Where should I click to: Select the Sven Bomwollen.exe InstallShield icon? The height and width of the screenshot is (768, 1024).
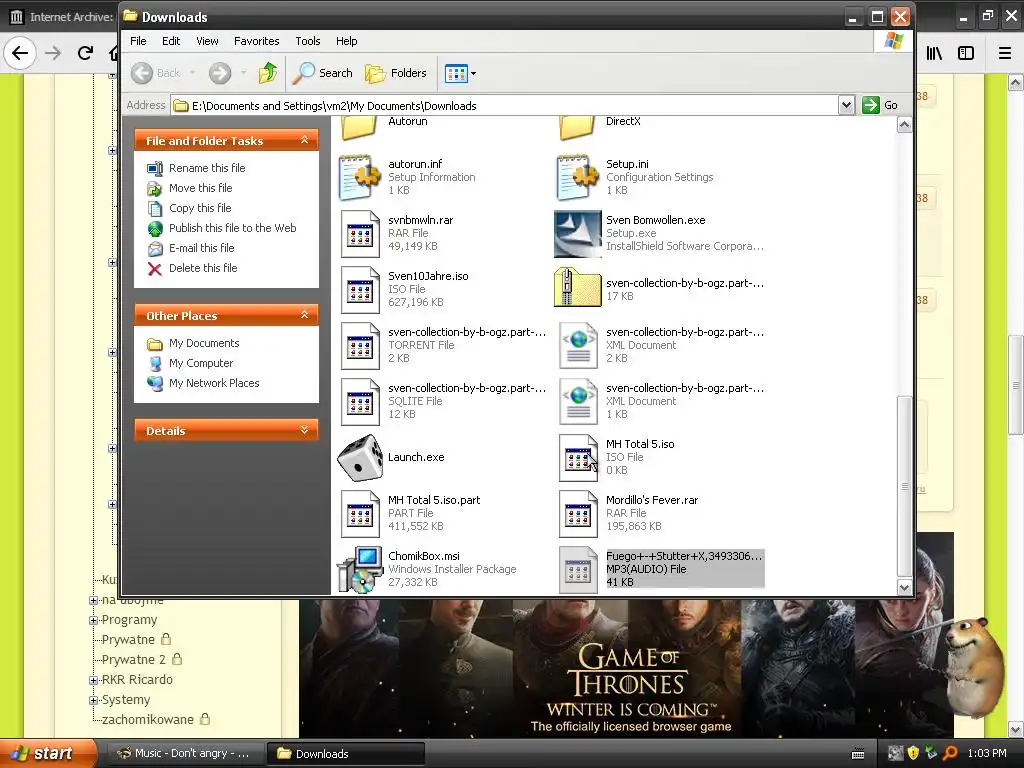pyautogui.click(x=577, y=234)
